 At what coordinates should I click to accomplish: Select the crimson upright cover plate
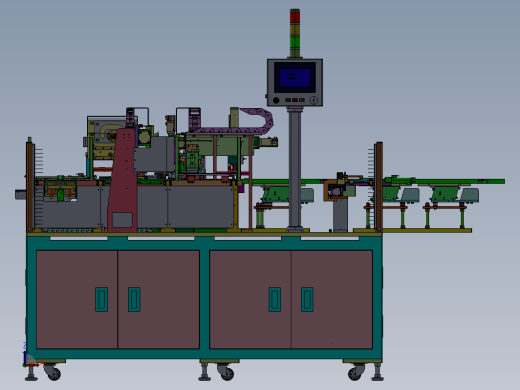click(x=123, y=180)
